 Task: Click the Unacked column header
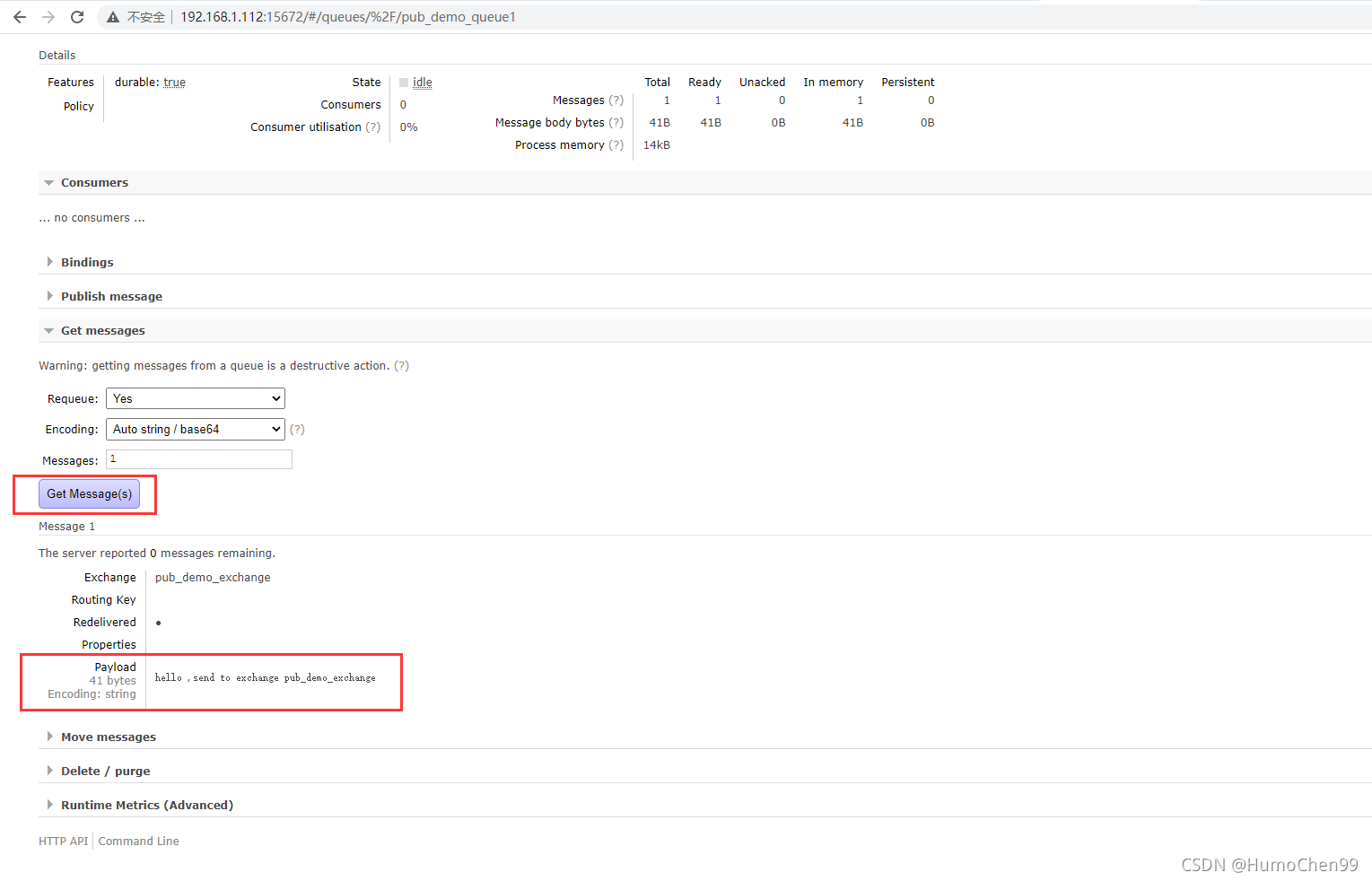pyautogui.click(x=763, y=83)
